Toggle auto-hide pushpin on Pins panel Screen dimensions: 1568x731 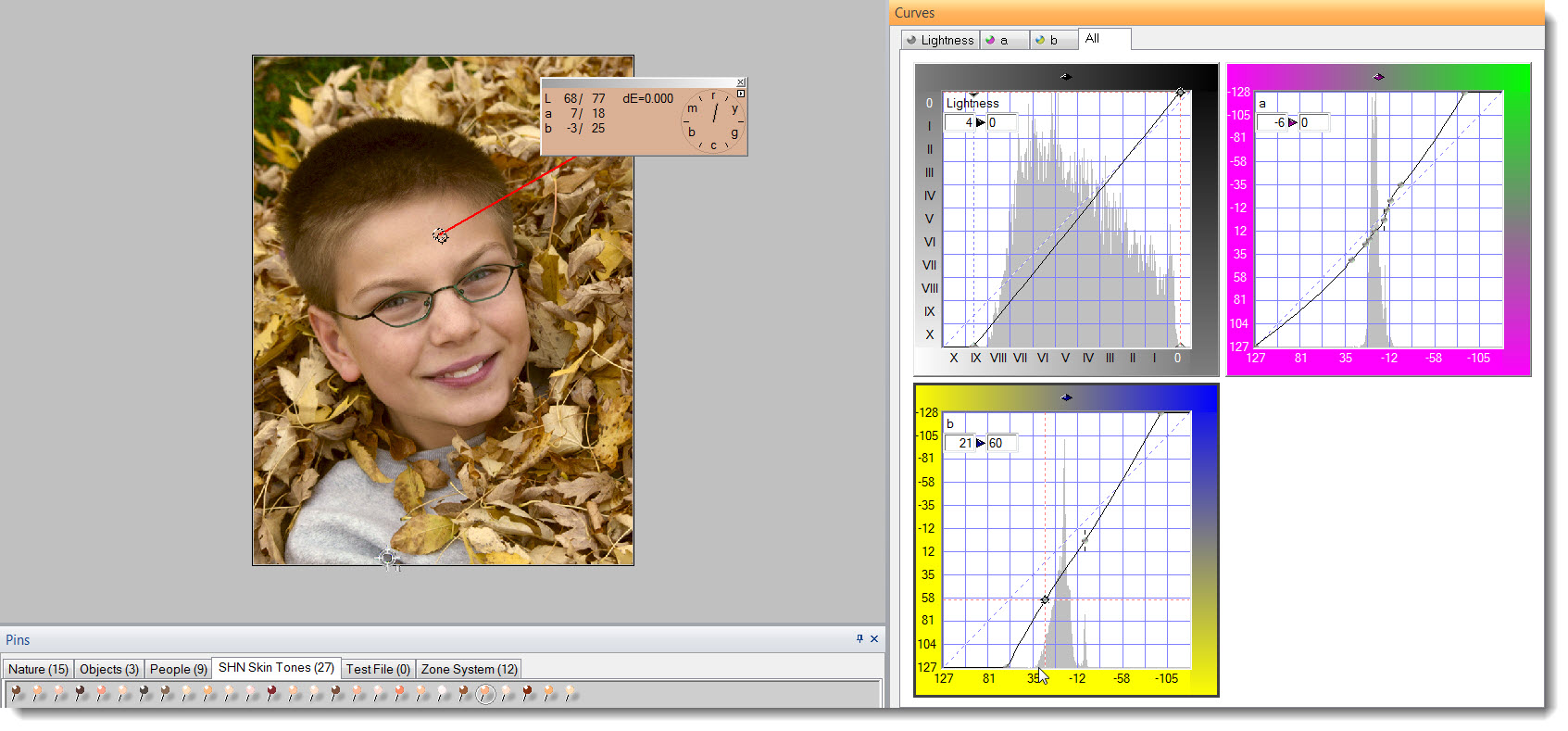859,639
